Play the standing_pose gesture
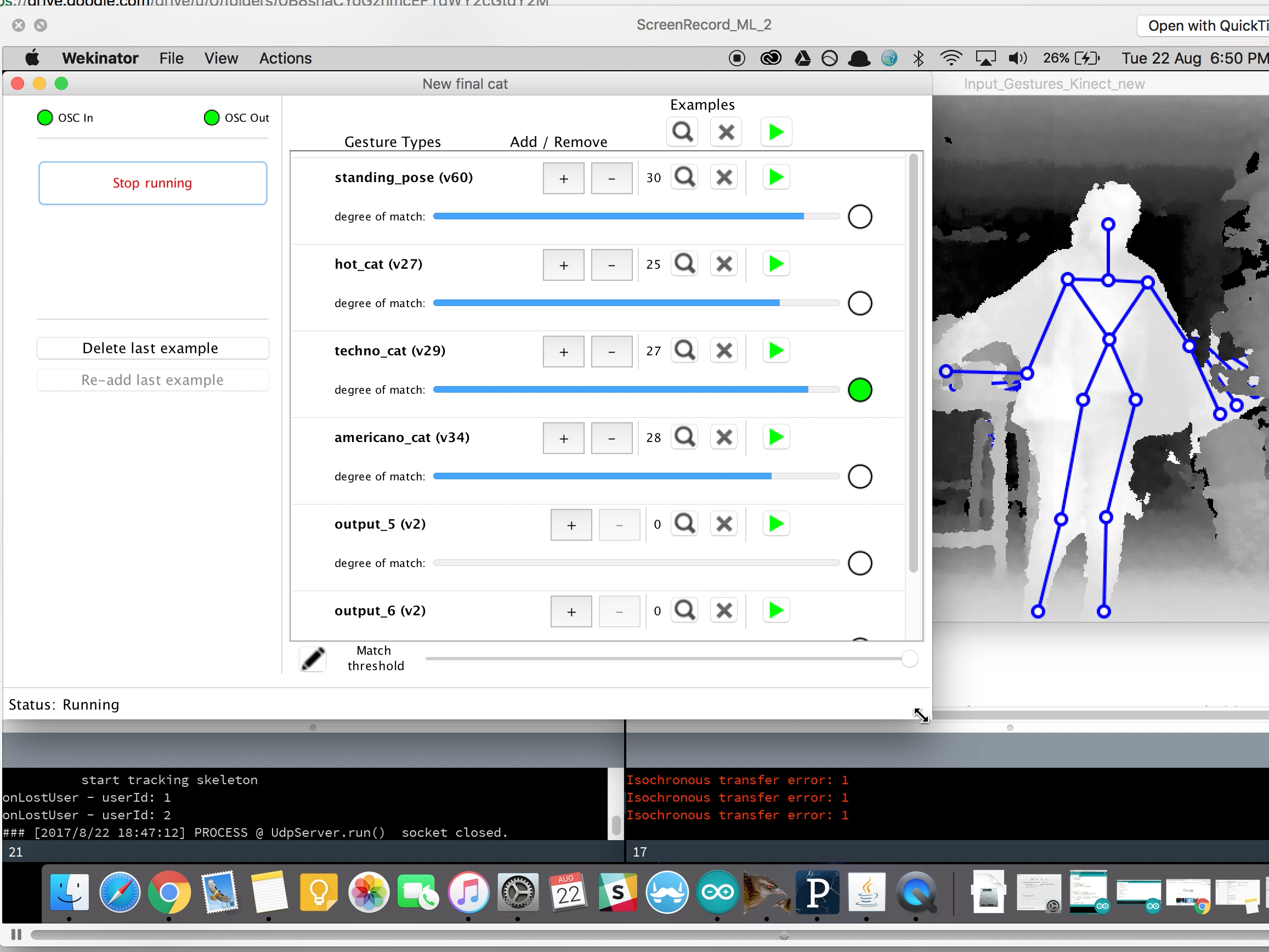The image size is (1269, 952). (775, 177)
